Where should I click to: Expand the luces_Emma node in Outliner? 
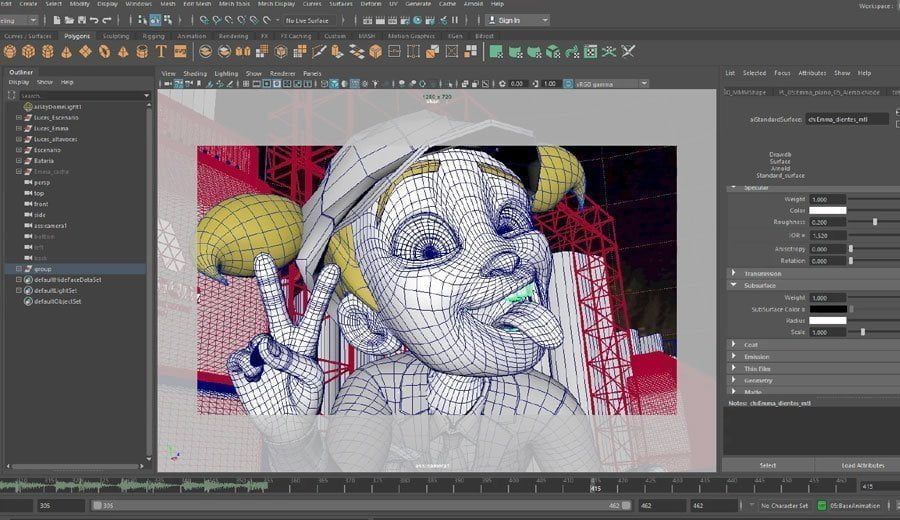[x=19, y=129]
